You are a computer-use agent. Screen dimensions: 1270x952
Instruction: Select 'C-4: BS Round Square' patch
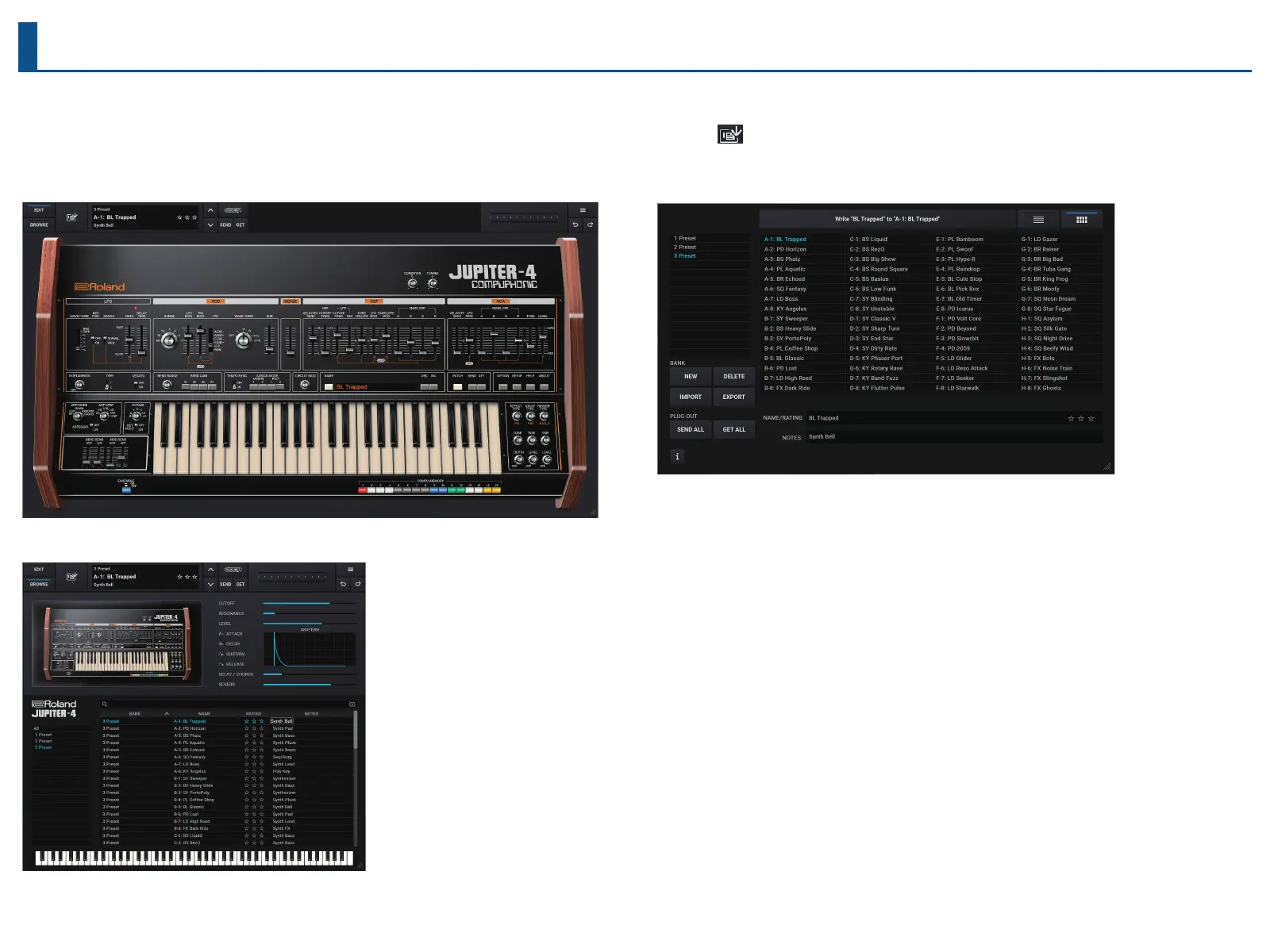click(879, 269)
